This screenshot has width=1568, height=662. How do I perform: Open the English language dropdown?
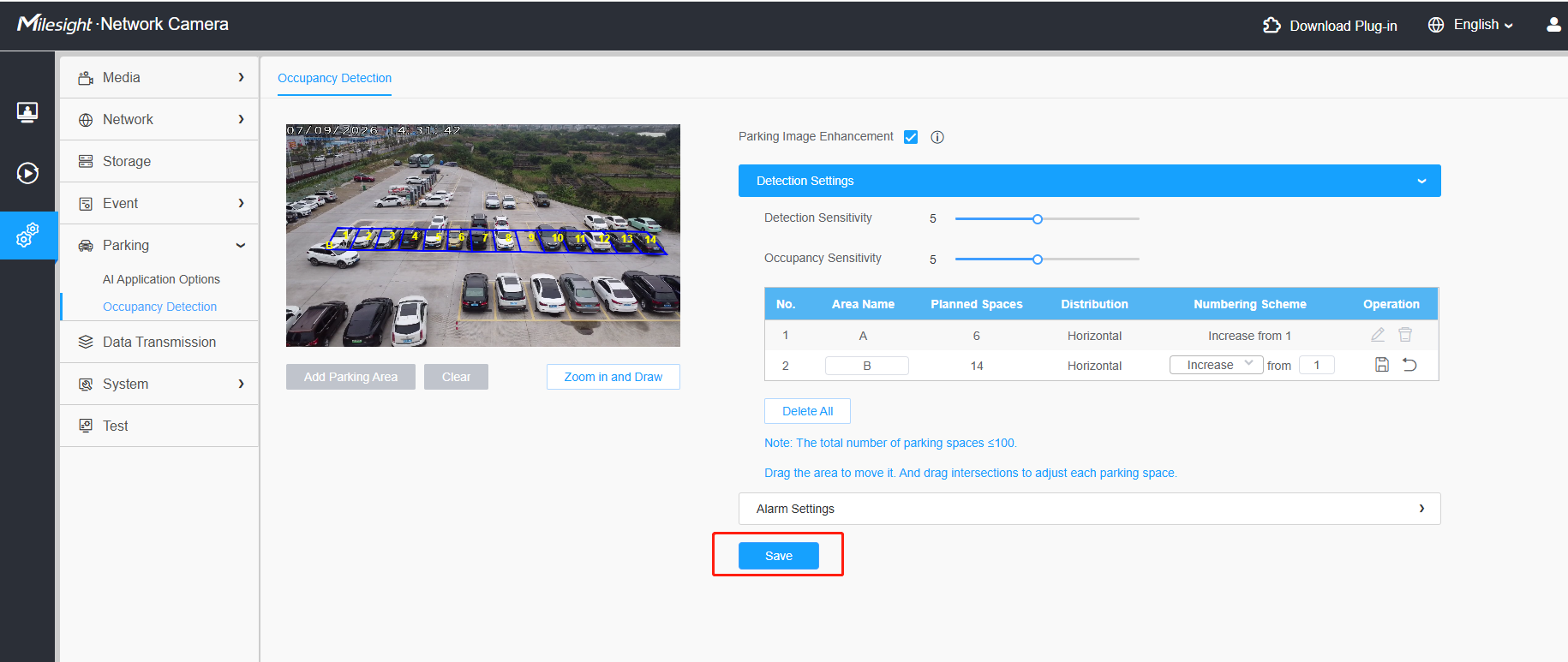tap(1483, 25)
